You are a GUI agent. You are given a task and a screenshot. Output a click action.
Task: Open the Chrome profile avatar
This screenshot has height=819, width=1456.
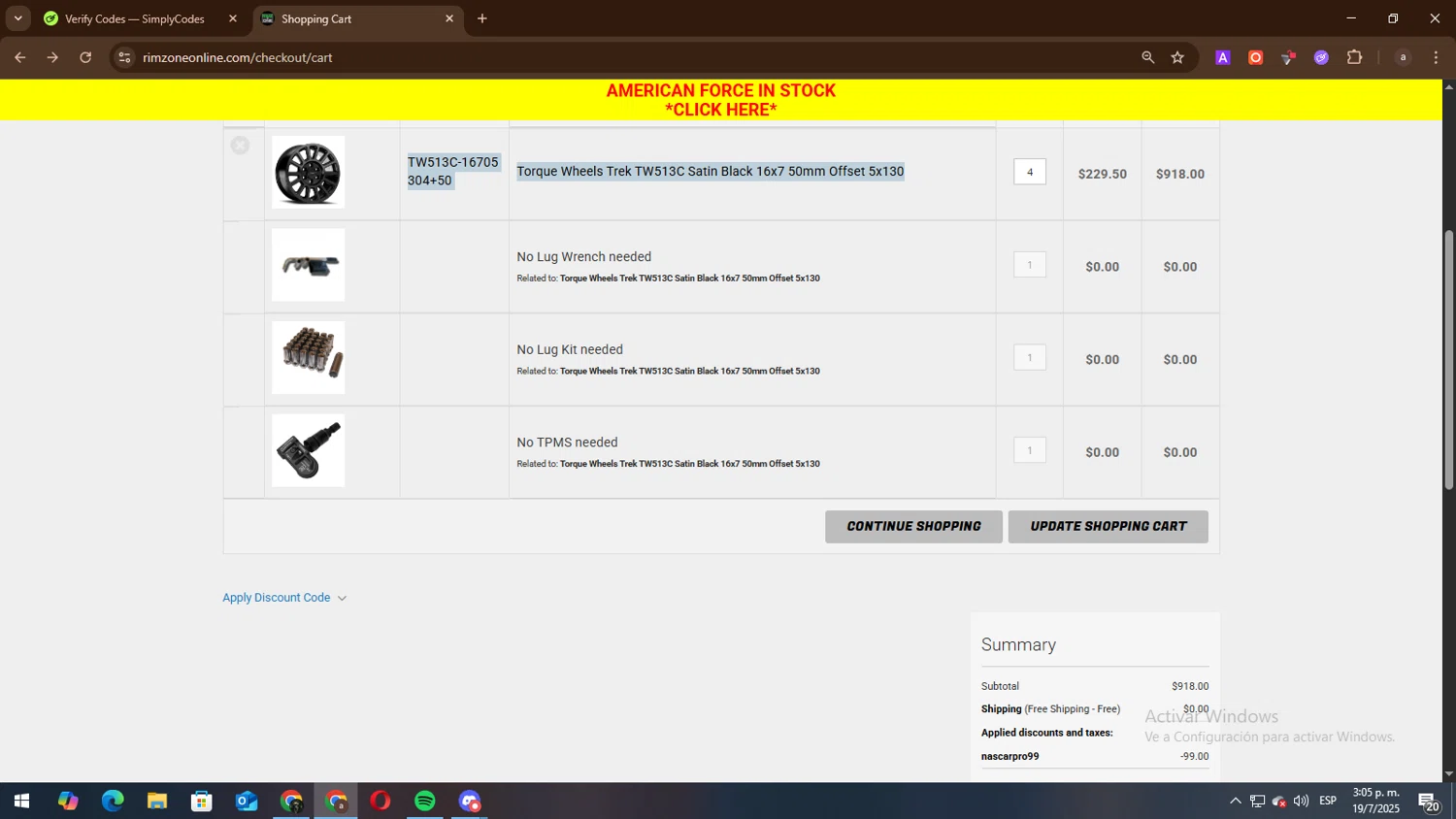1403,57
